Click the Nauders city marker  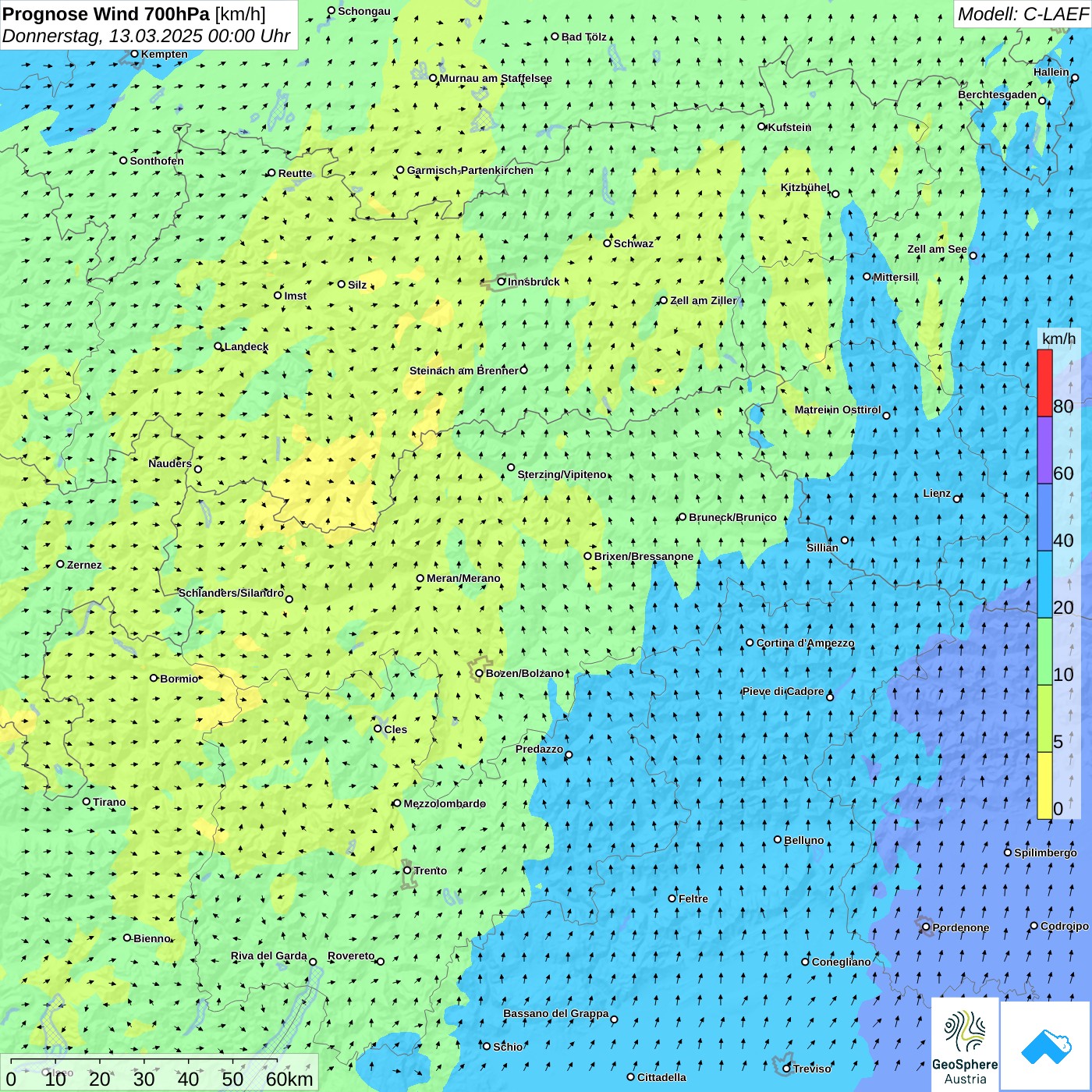198,469
